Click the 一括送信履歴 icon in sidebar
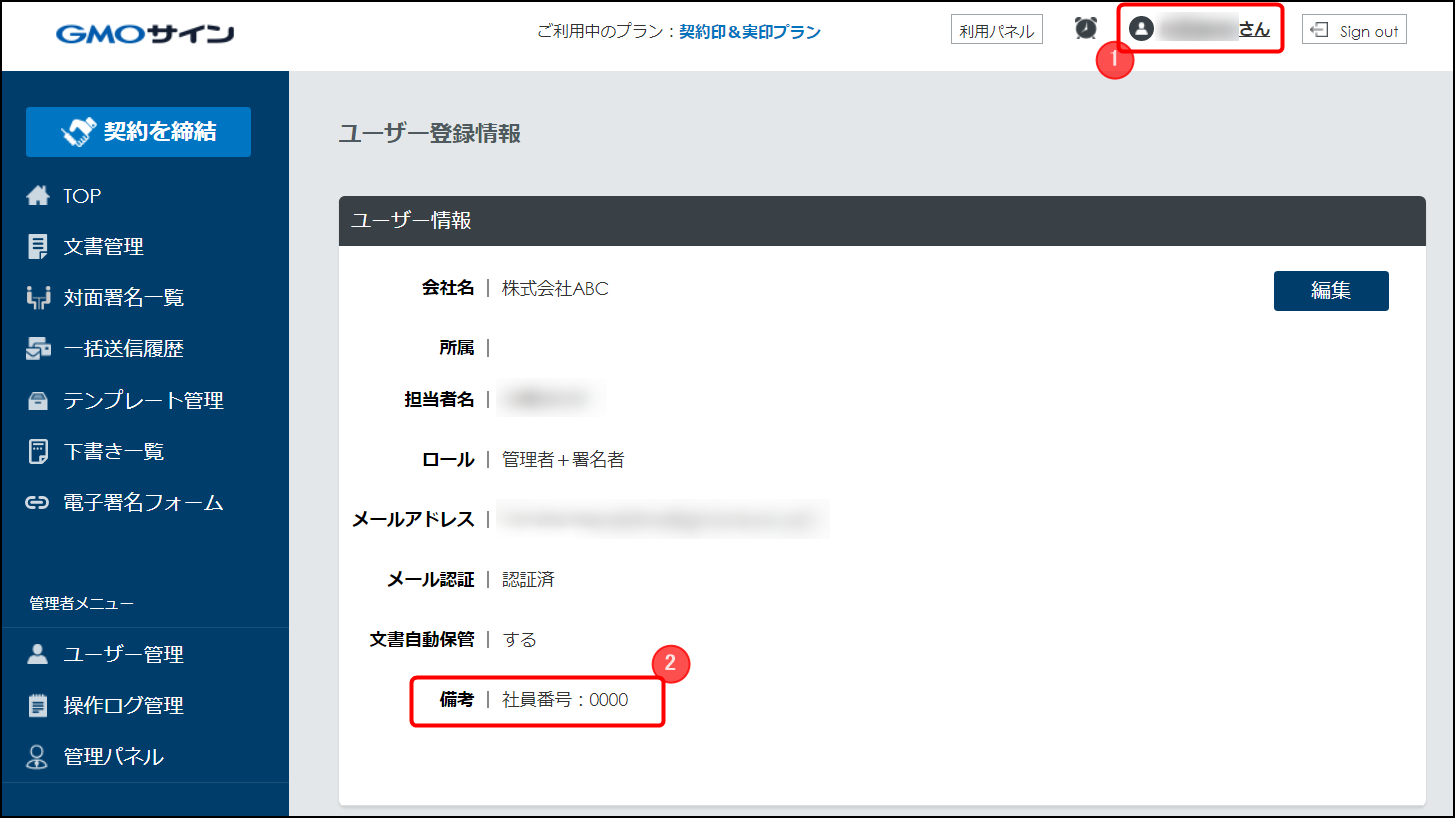The image size is (1455, 818). click(x=38, y=349)
